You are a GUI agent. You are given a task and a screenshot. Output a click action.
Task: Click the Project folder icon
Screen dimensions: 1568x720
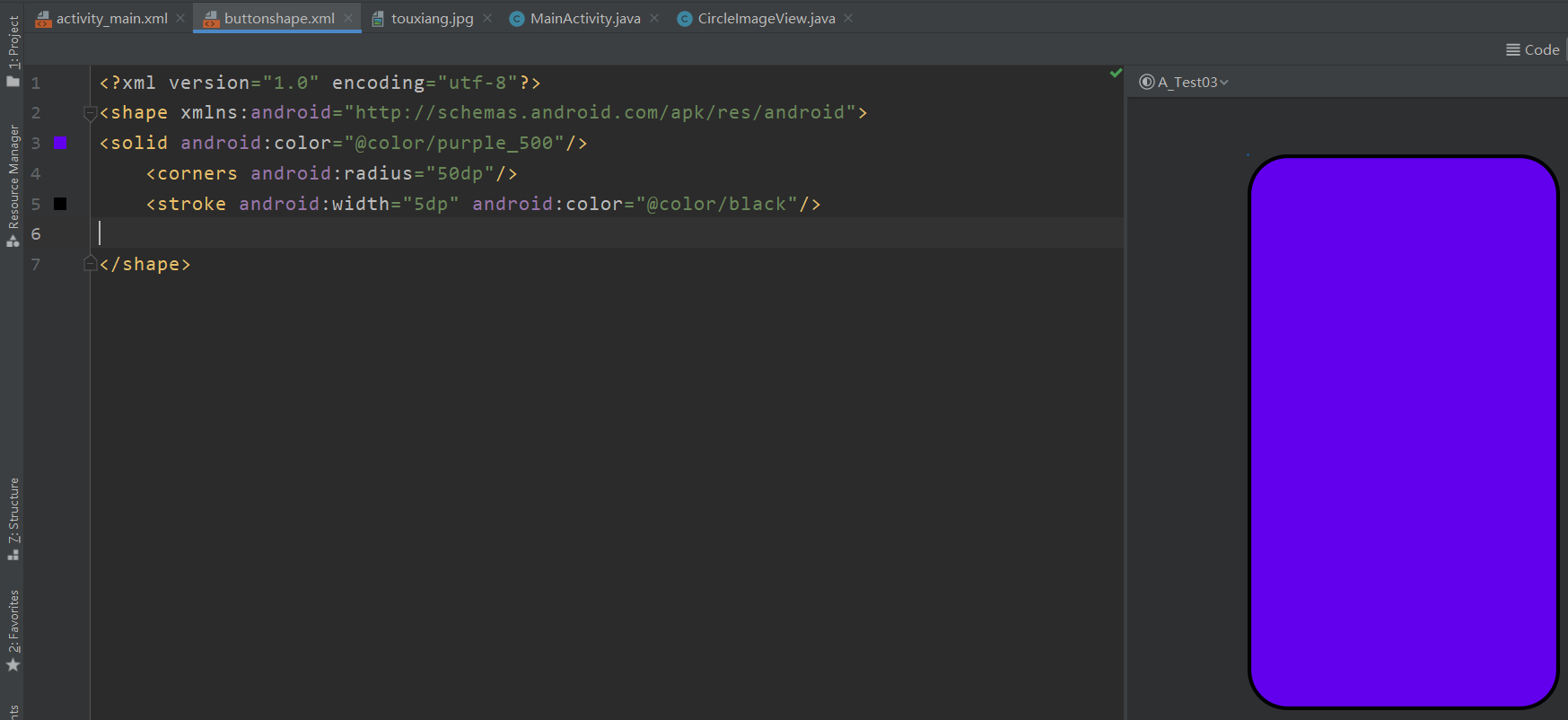click(x=13, y=82)
